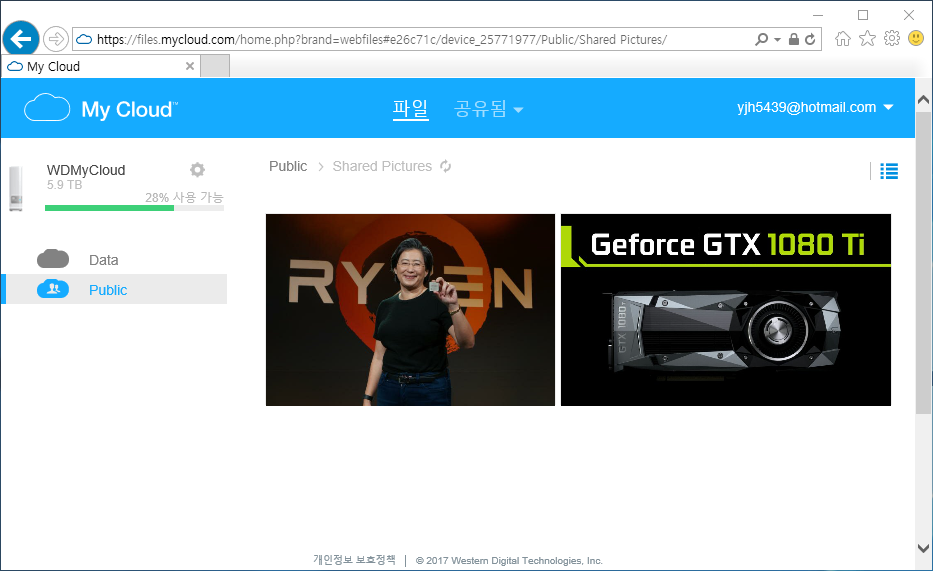Open address bar autocomplete dropdown arrow
Screen dimensions: 933x571
(777, 40)
